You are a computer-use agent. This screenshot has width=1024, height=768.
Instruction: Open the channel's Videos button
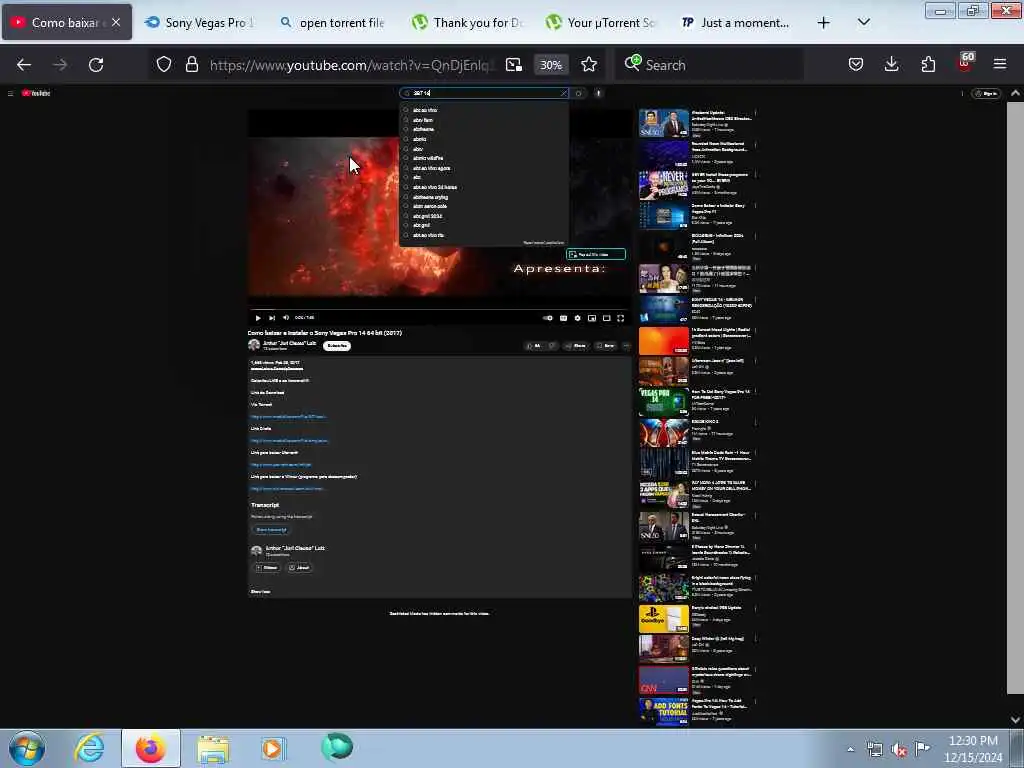(x=267, y=568)
